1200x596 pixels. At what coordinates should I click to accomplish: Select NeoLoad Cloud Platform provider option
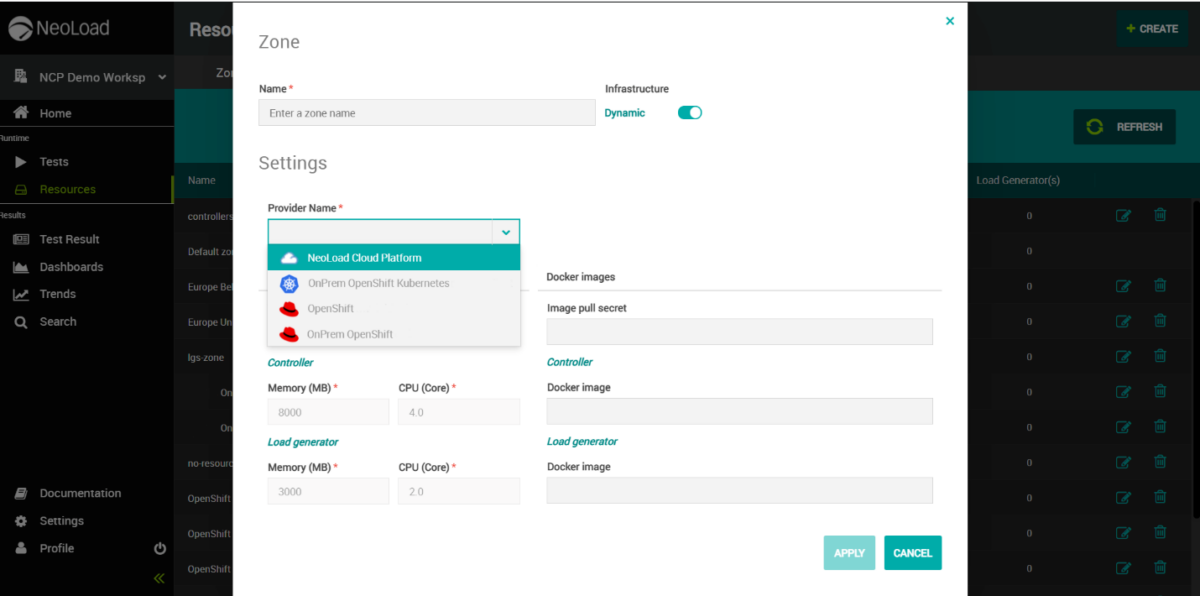(394, 258)
